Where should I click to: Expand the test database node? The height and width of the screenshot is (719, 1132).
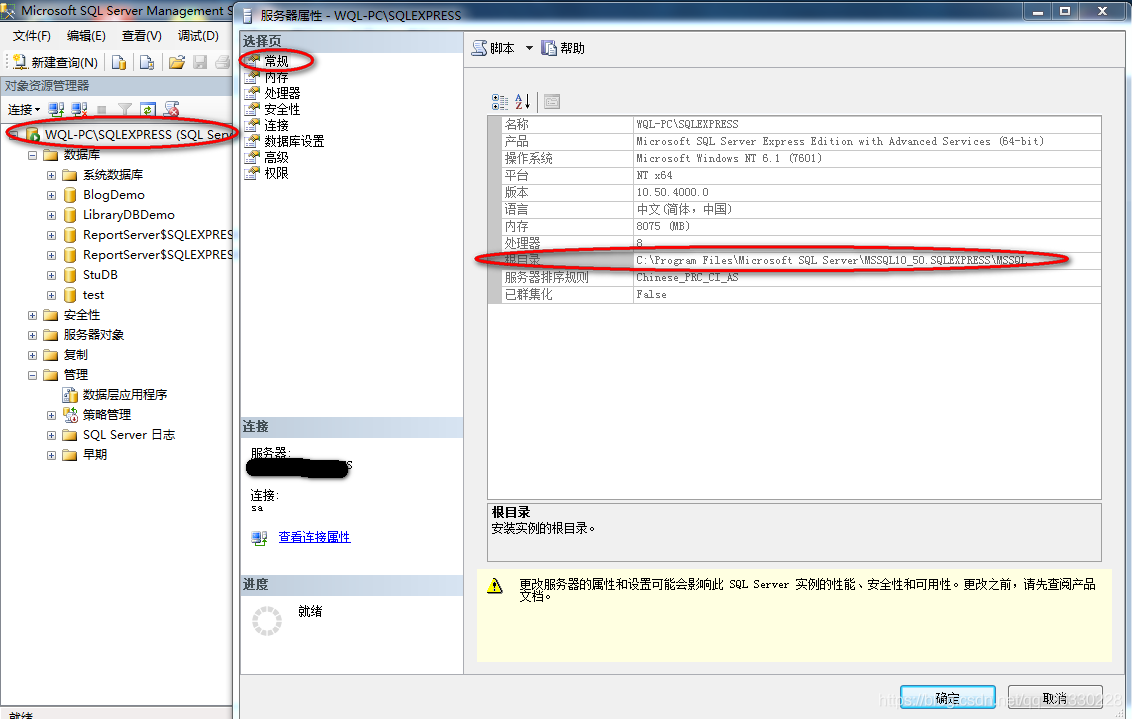(51, 295)
